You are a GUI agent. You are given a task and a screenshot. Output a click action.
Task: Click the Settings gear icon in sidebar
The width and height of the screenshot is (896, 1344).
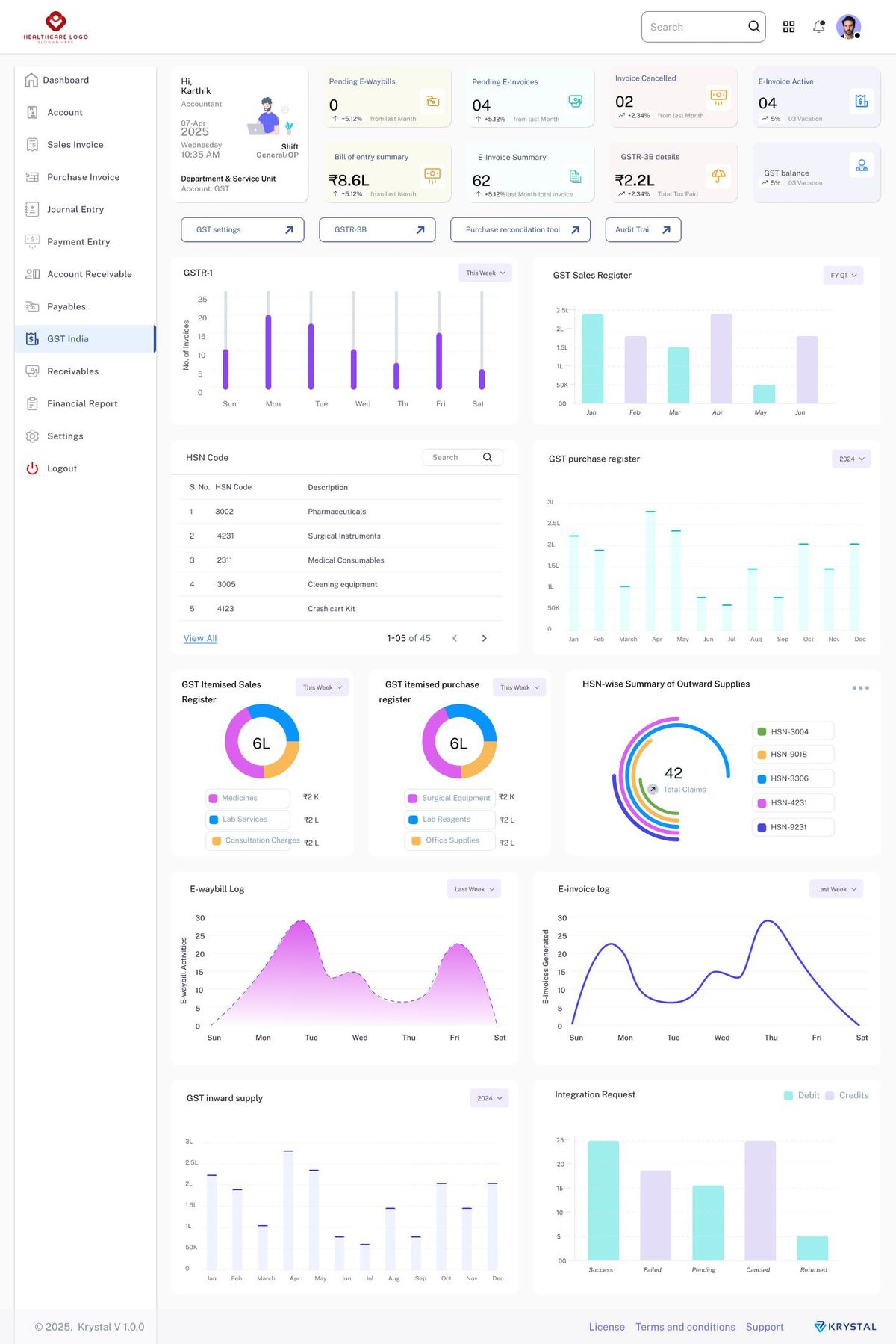[x=32, y=436]
